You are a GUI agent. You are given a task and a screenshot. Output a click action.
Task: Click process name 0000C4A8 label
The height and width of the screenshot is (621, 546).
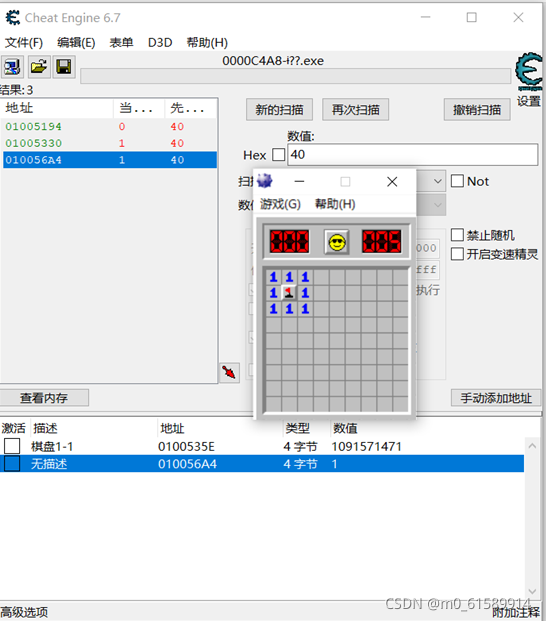point(273,61)
